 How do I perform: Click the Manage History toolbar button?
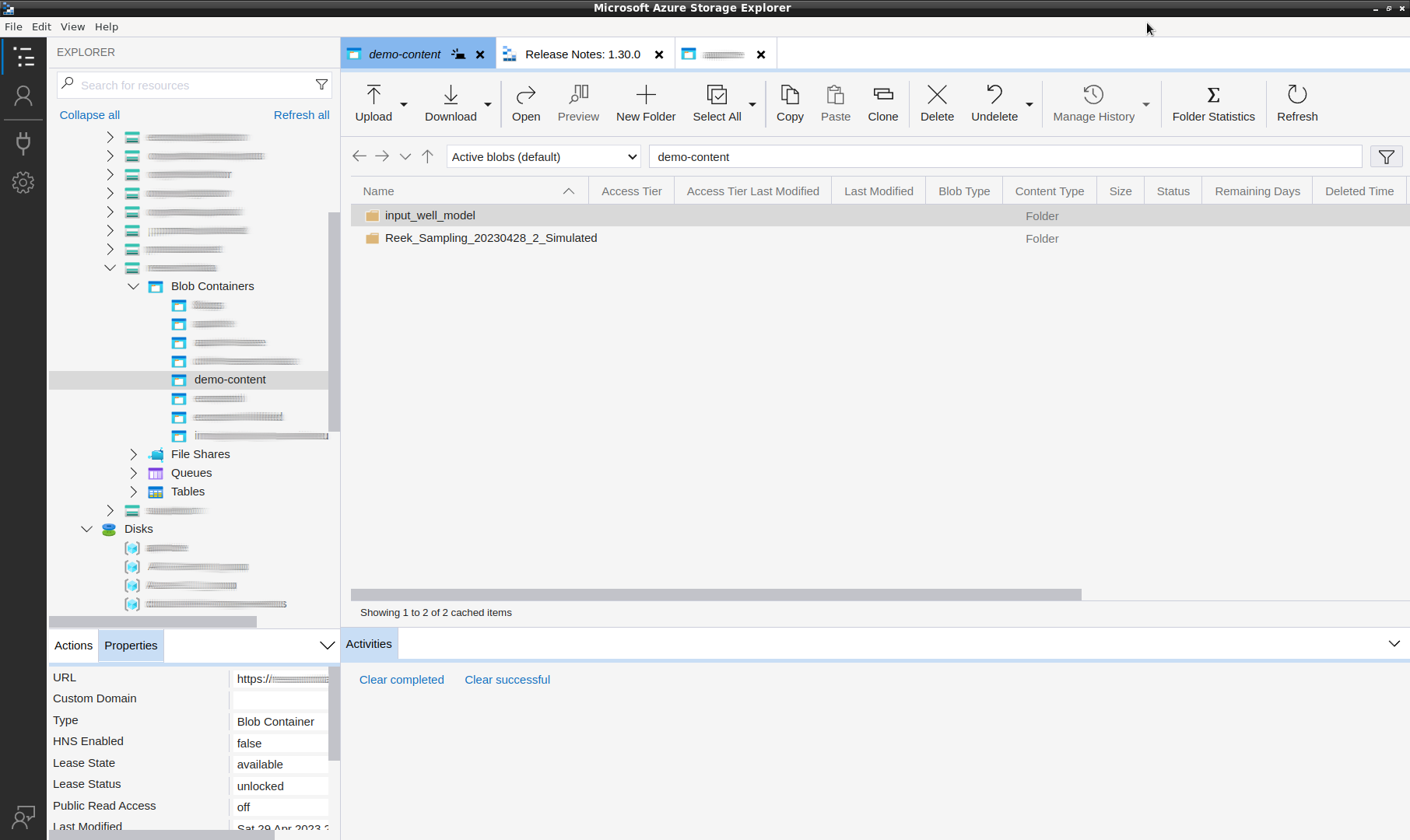tap(1094, 103)
